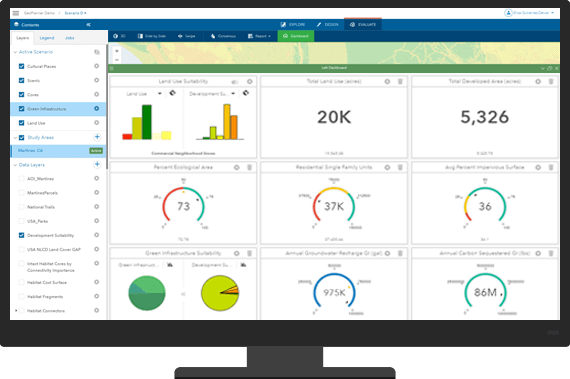570x379 pixels.
Task: Toggle 3D view
Action: pyautogui.click(x=119, y=36)
